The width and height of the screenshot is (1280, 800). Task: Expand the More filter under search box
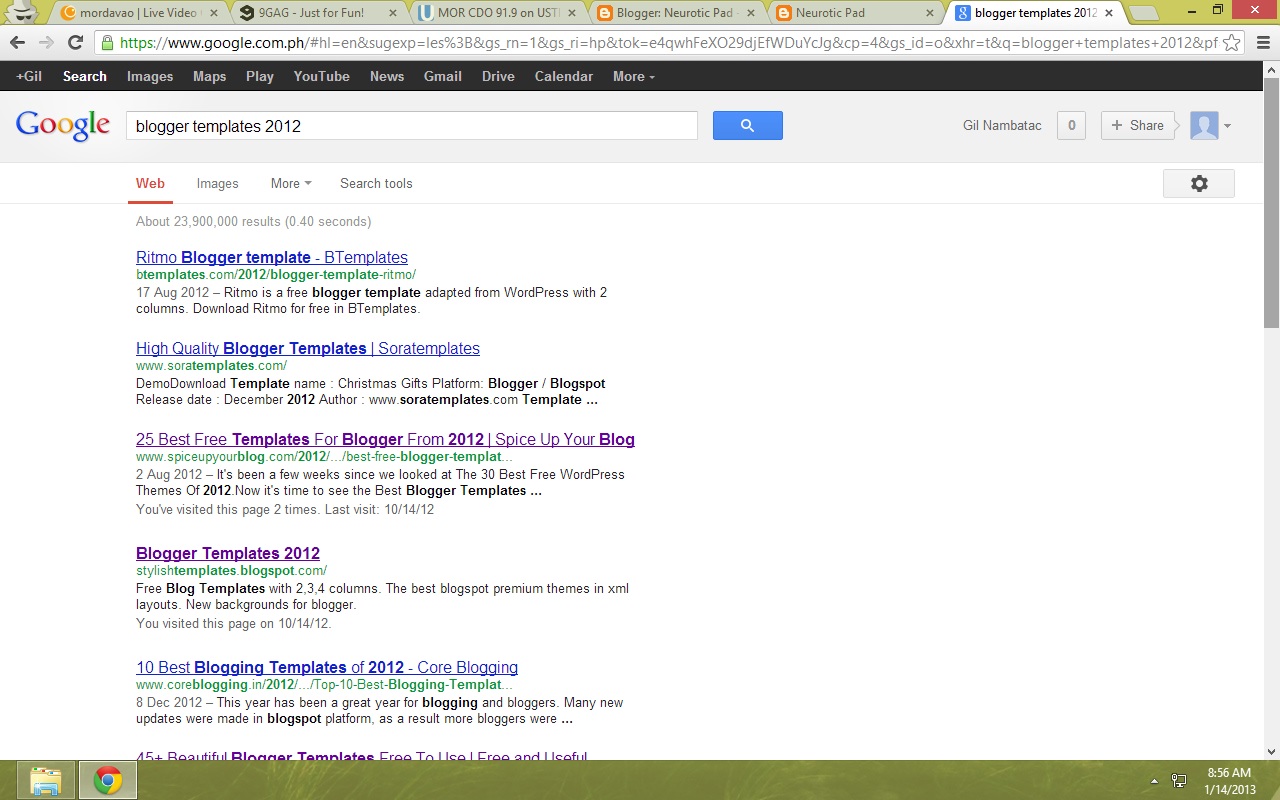click(x=291, y=183)
